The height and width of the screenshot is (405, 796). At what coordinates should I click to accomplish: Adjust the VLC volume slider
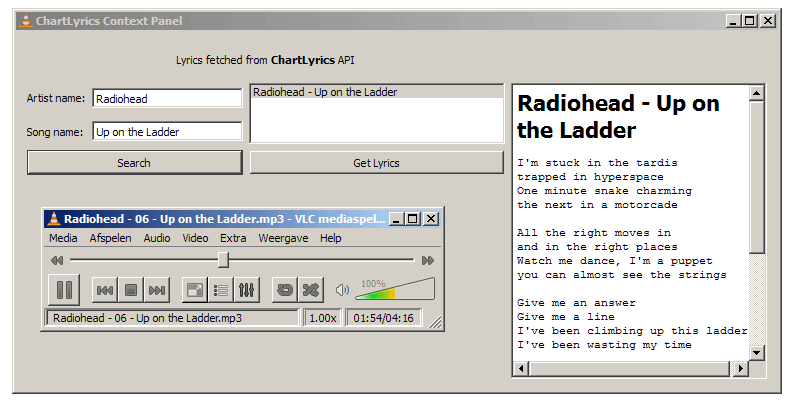(x=395, y=289)
